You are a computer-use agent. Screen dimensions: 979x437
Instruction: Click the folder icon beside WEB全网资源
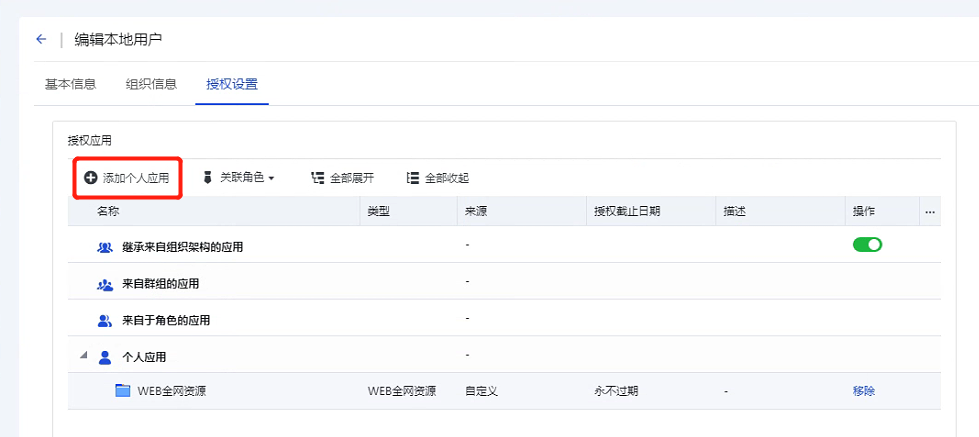tap(123, 391)
